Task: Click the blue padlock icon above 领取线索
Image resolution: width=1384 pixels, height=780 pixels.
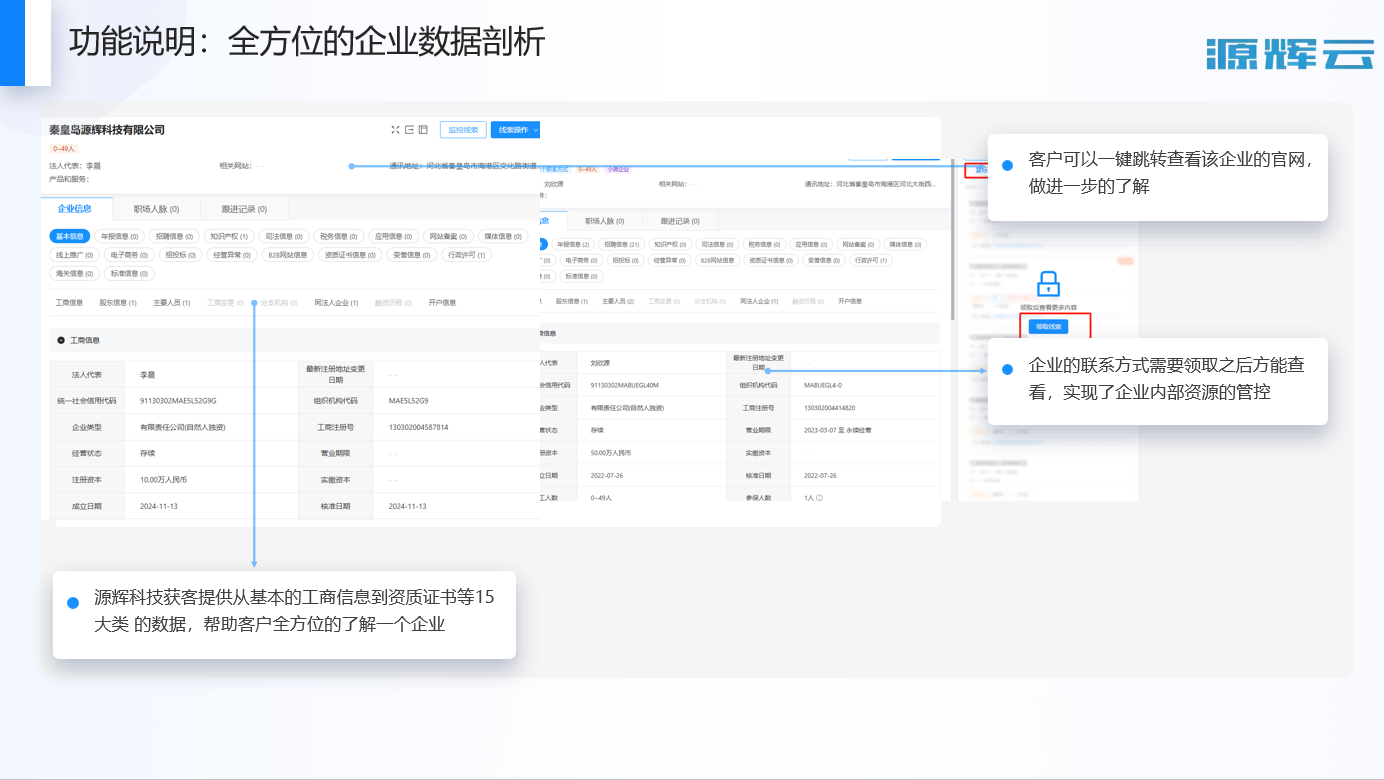Action: pyautogui.click(x=1048, y=284)
